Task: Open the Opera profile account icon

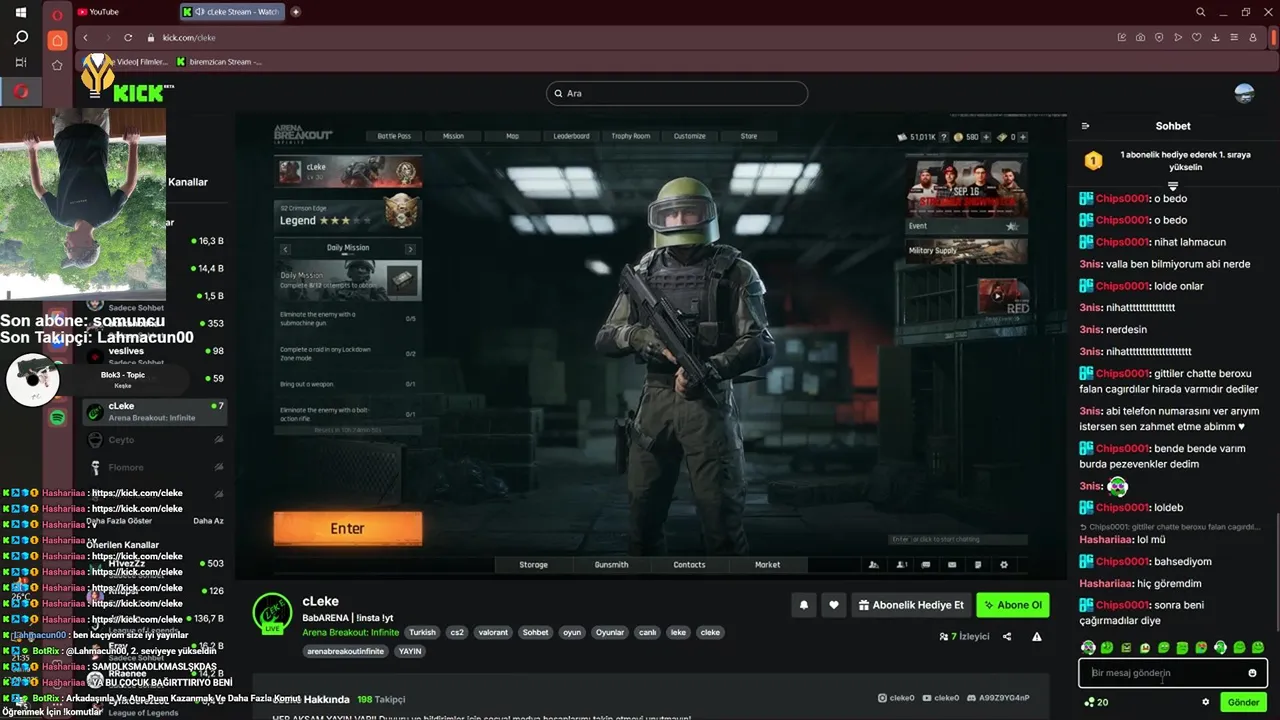Action: pyautogui.click(x=1253, y=37)
